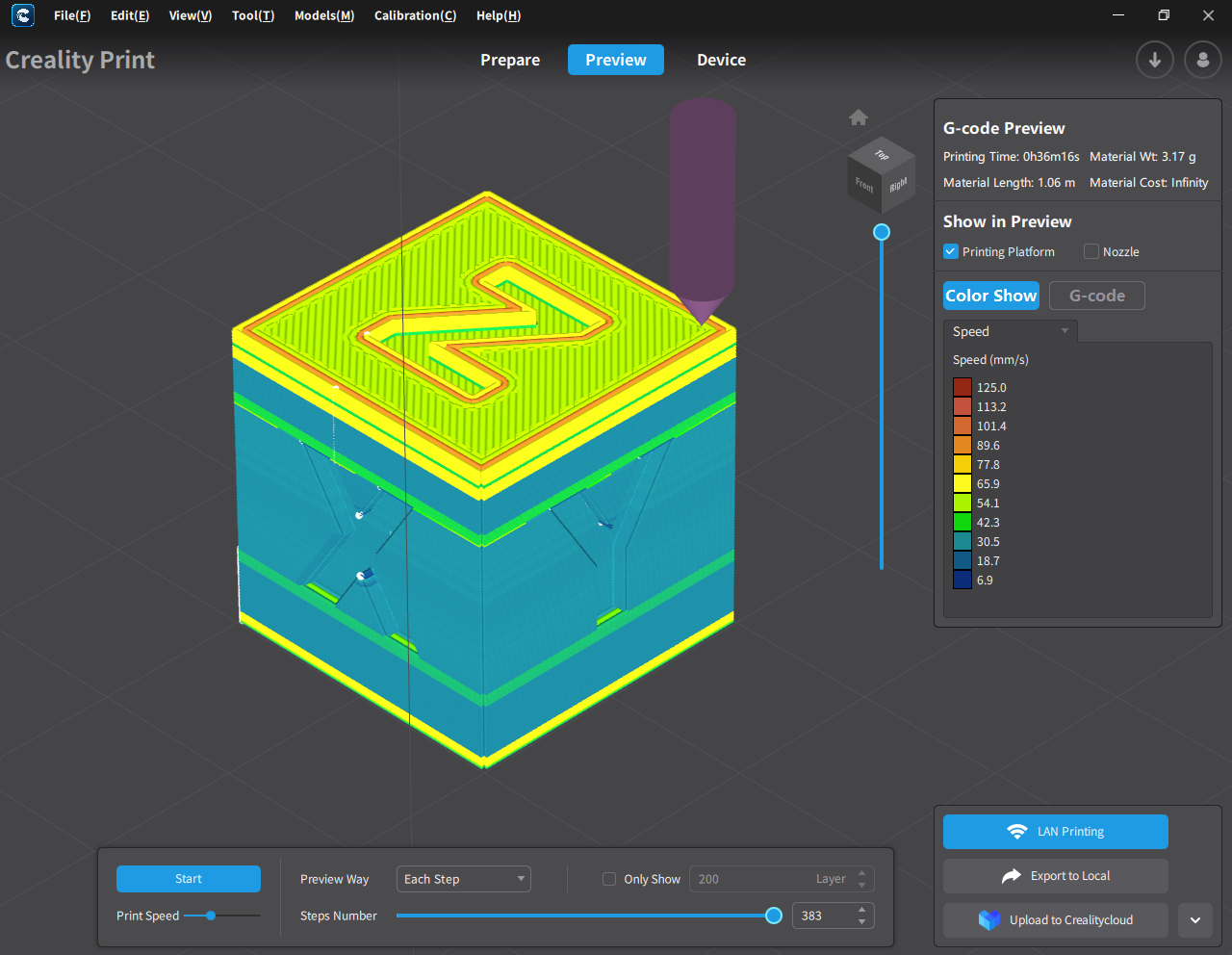Click the Steps Number slider handle
Viewport: 1232px width, 955px height.
773,916
